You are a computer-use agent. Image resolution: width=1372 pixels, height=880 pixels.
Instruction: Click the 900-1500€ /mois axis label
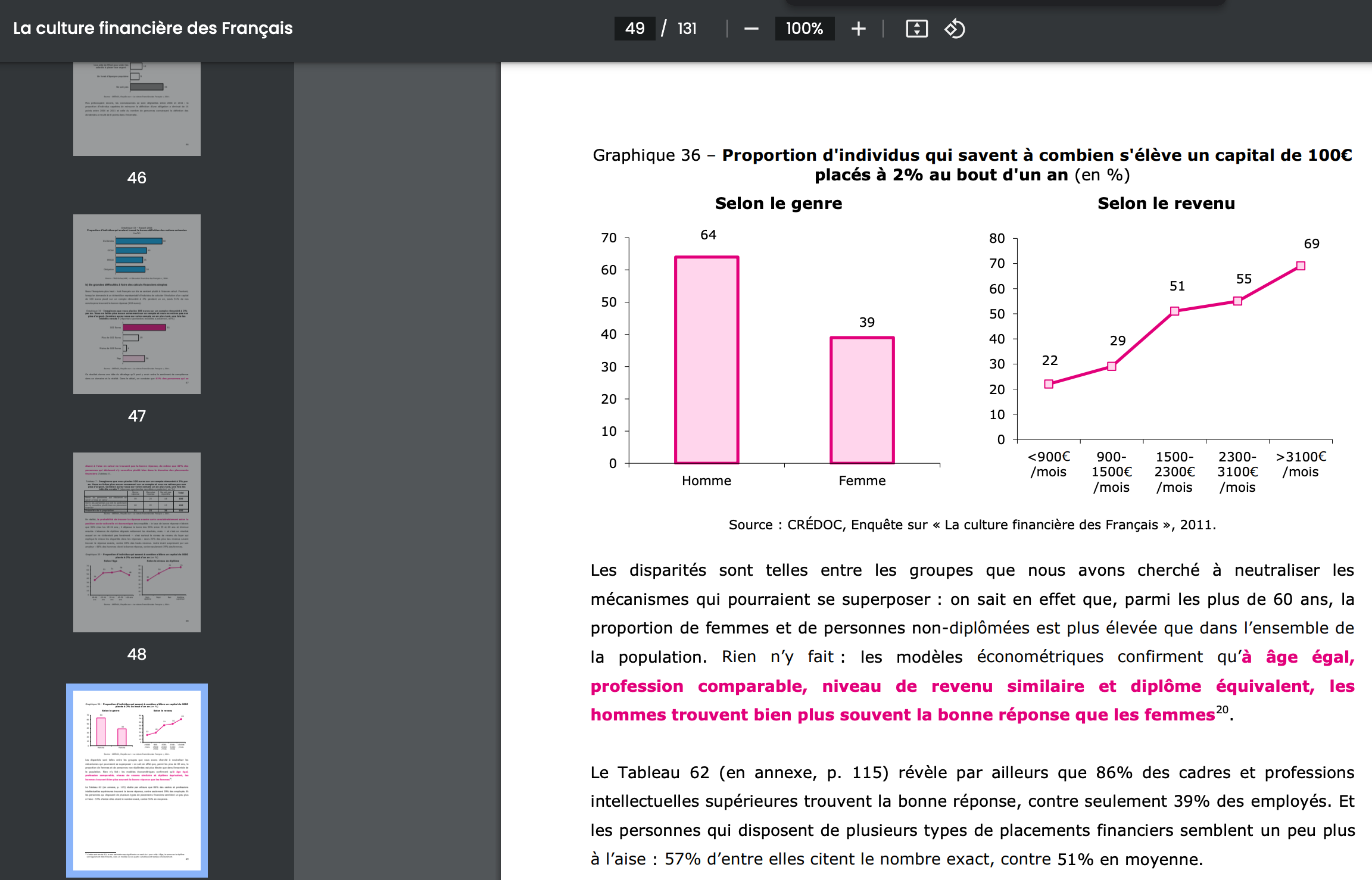click(x=1112, y=472)
